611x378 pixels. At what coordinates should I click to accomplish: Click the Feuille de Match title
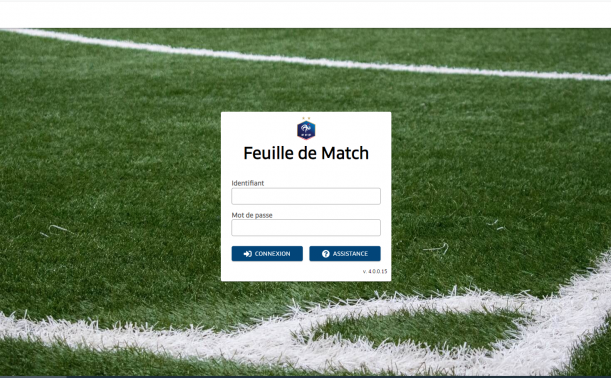coord(306,153)
